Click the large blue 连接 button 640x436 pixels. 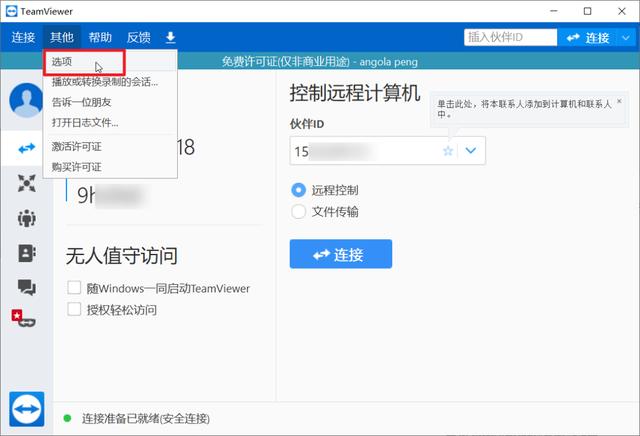tap(341, 254)
